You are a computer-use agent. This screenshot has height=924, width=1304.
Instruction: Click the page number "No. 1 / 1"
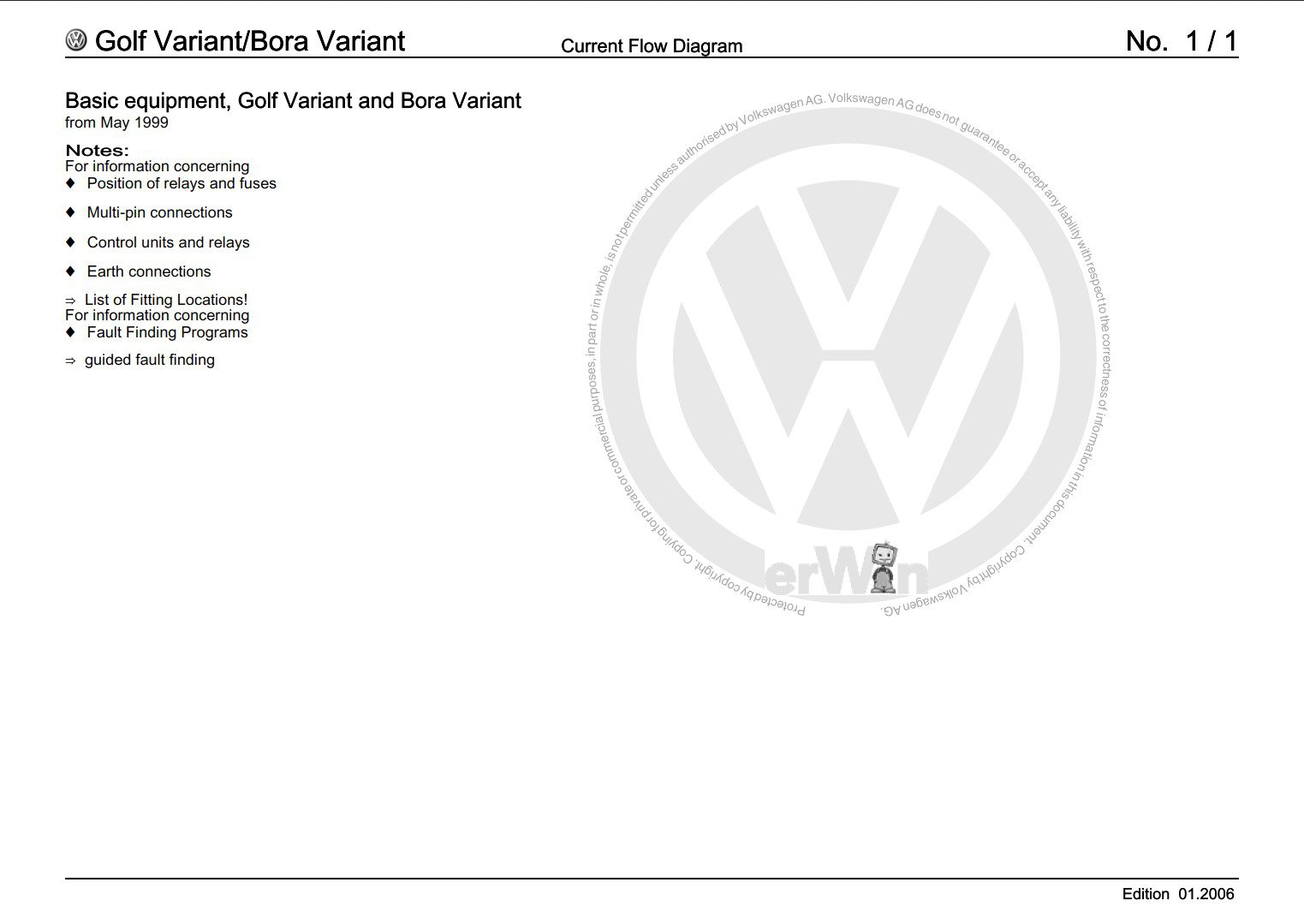(x=1182, y=41)
